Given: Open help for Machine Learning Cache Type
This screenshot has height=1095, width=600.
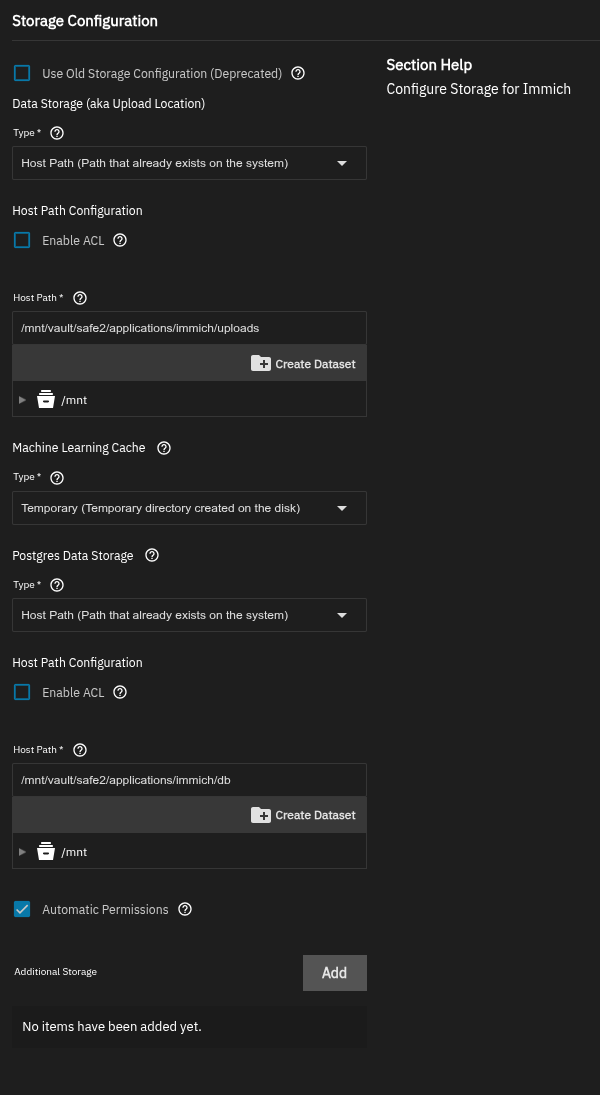Looking at the screenshot, I should click(x=57, y=478).
